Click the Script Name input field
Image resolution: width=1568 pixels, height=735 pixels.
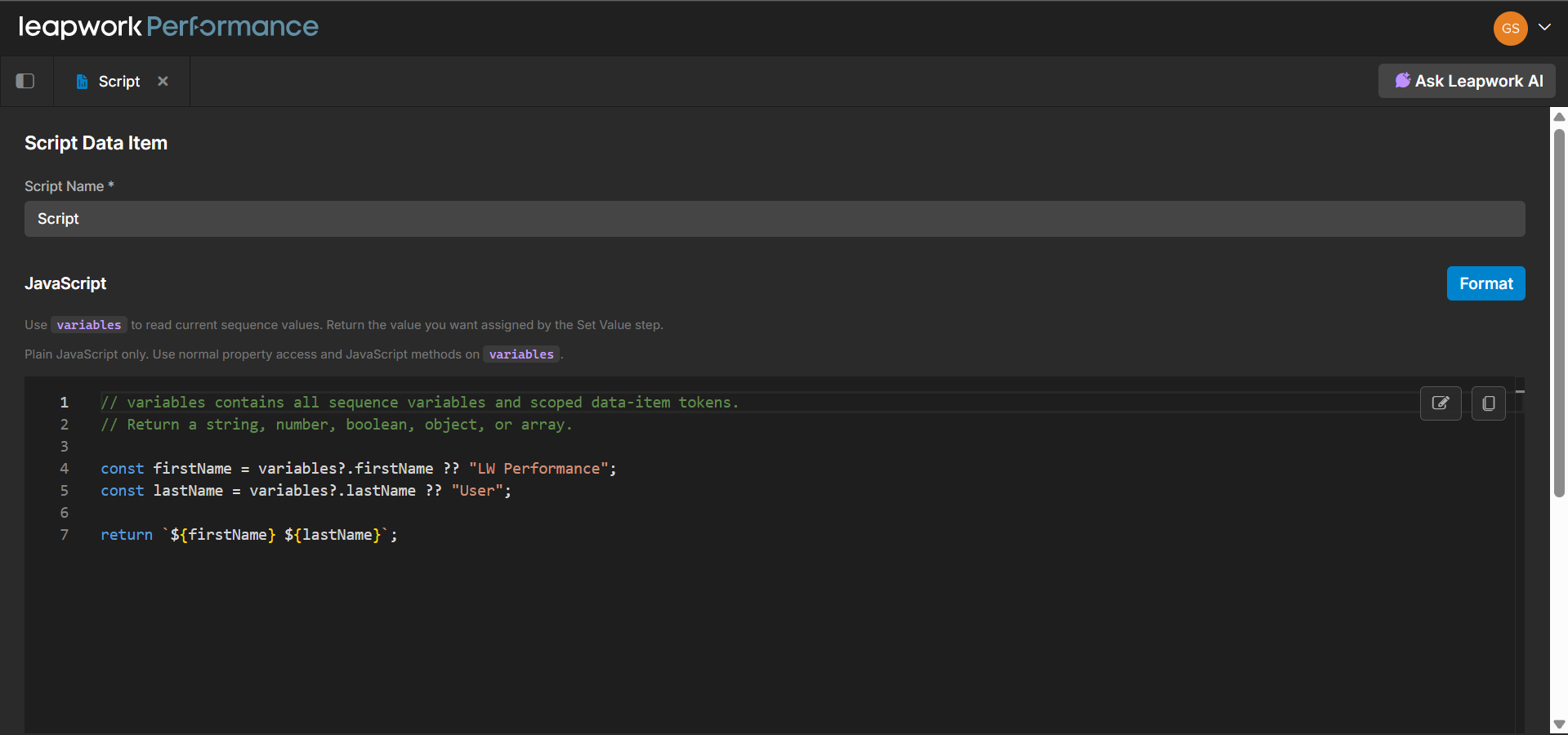[x=775, y=219]
